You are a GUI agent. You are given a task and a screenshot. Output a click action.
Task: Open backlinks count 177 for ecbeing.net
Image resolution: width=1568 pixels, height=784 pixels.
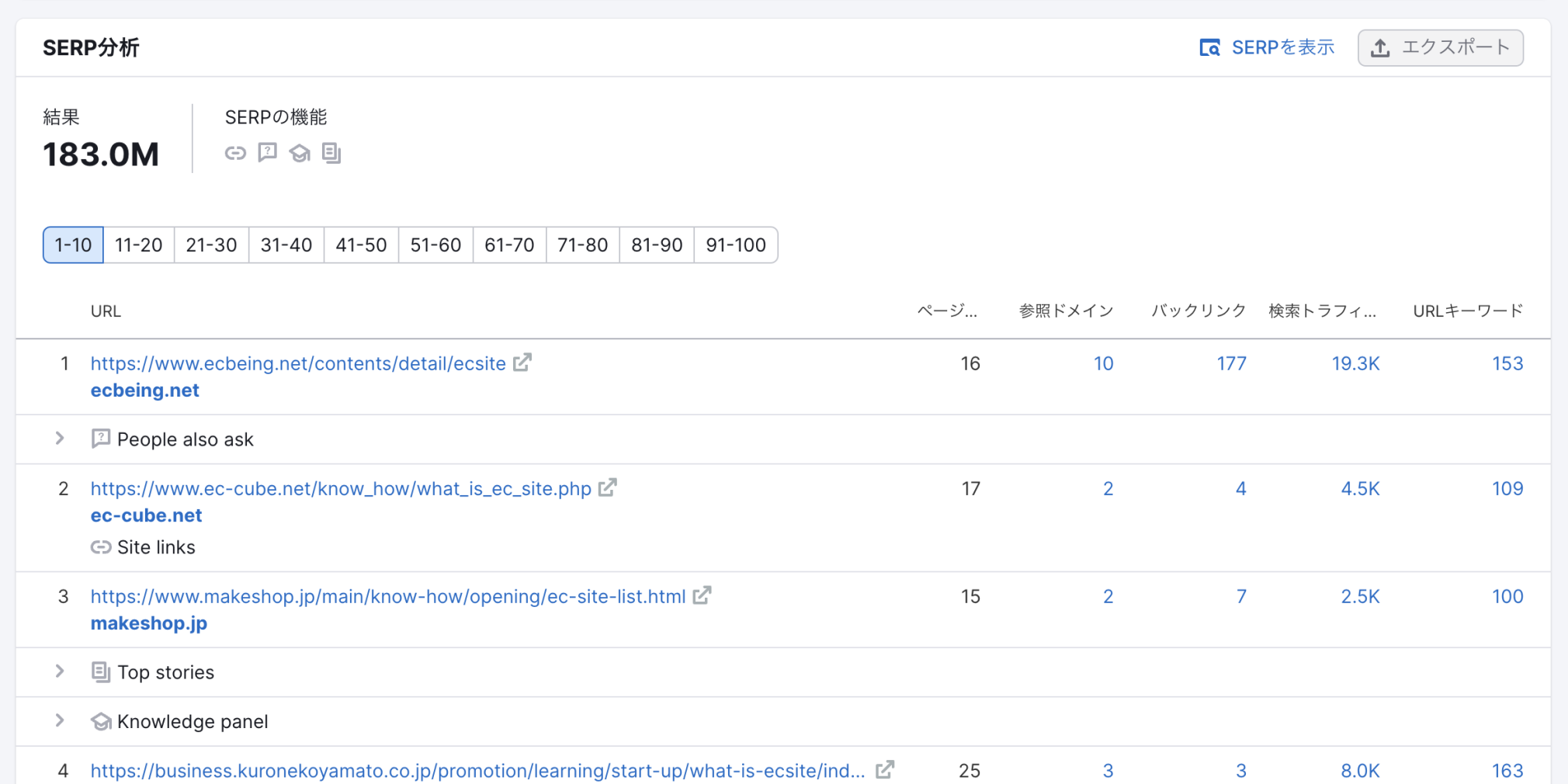tap(1231, 363)
